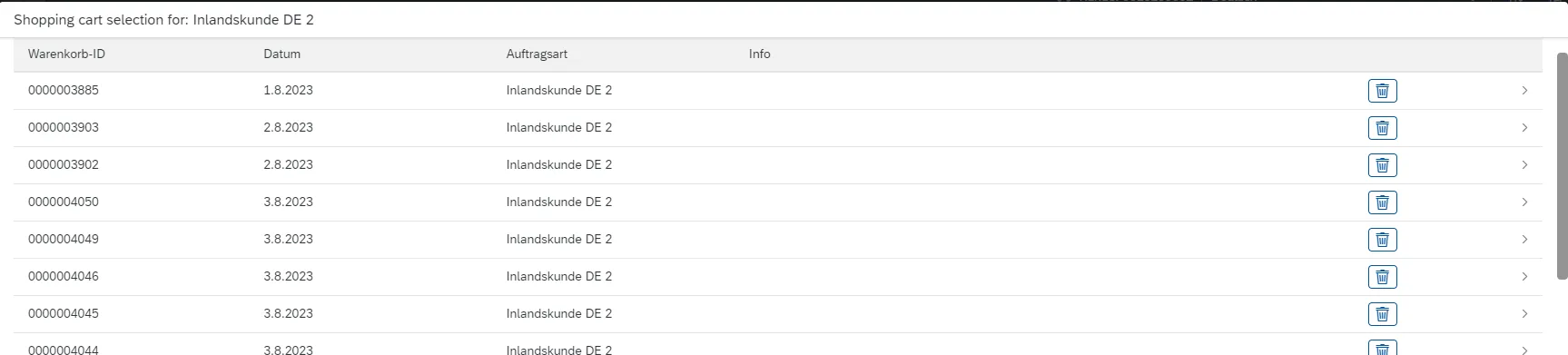This screenshot has width=1568, height=355.
Task: Open cart 0000004045 via row chevron
Action: [1524, 314]
